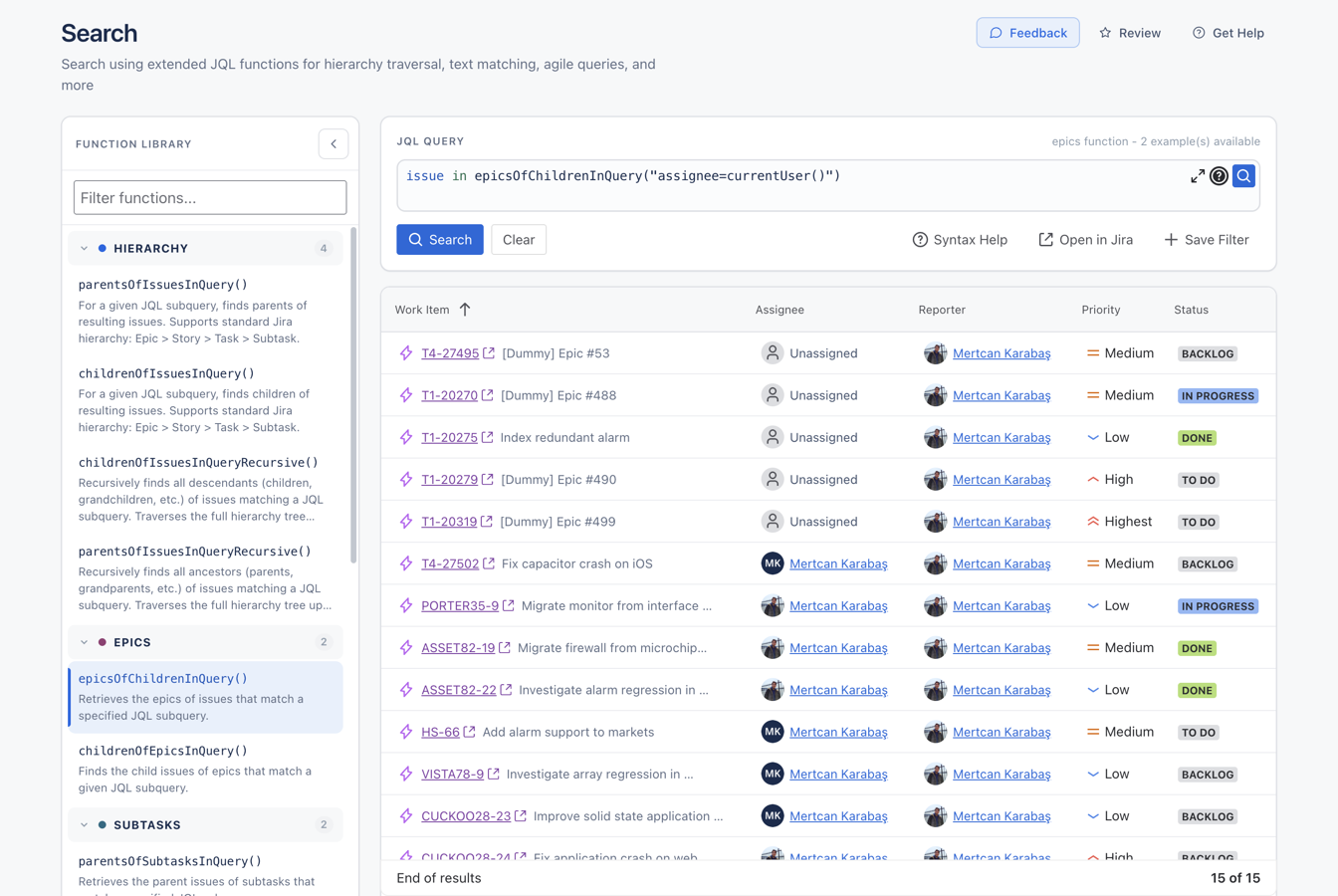The height and width of the screenshot is (896, 1338).
Task: Click unassigned avatar in T1-20270 row
Action: (x=773, y=395)
